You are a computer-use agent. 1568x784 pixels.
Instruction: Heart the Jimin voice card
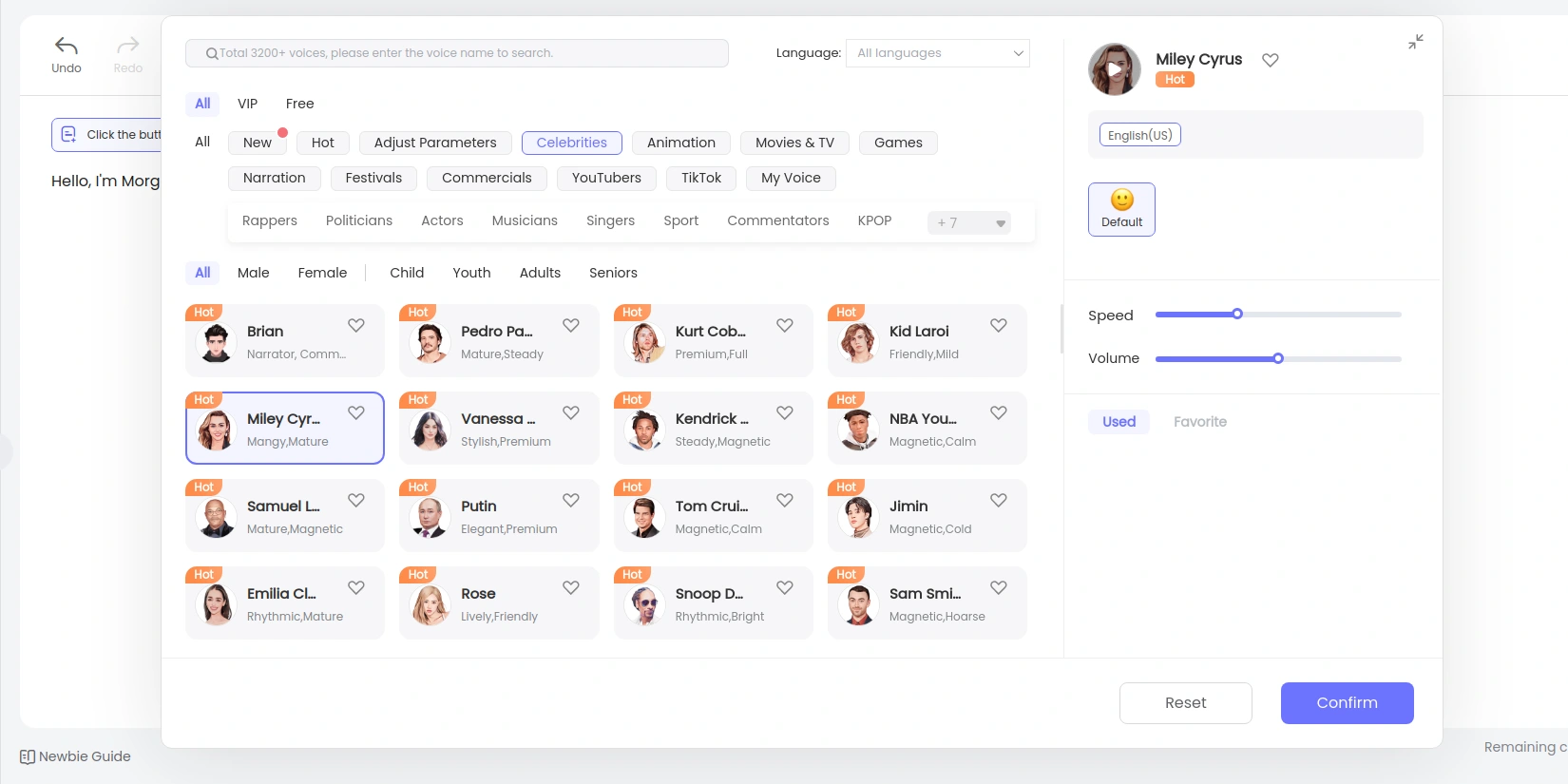(x=999, y=500)
